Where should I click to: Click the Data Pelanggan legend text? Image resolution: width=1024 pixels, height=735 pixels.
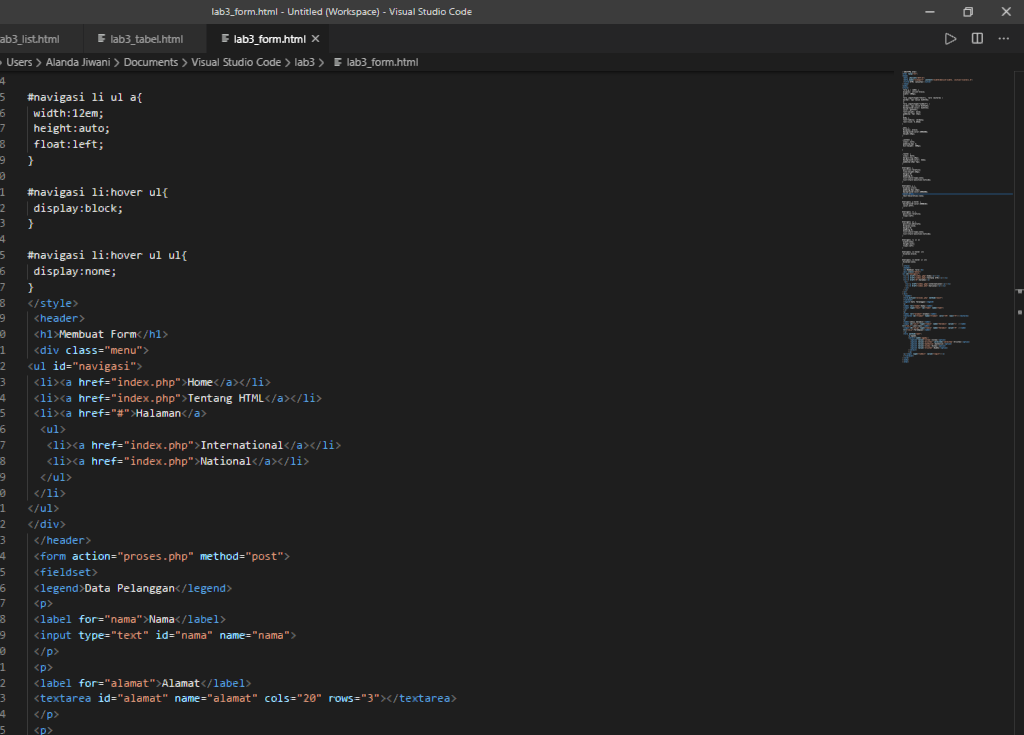[x=125, y=587]
